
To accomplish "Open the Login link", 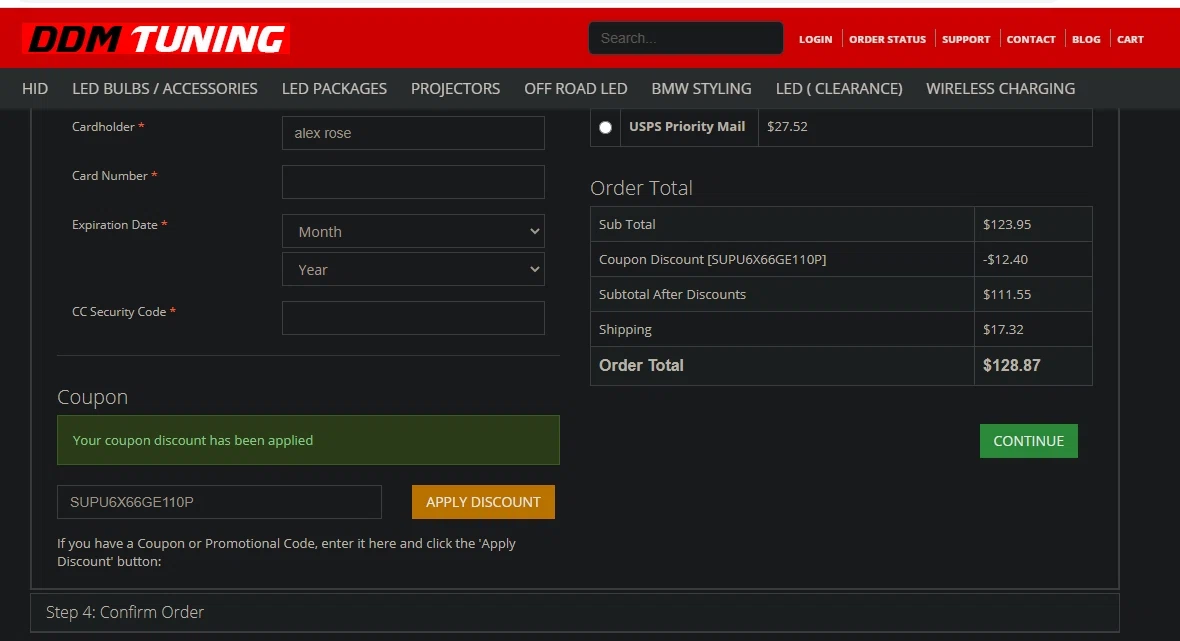I will (x=815, y=39).
